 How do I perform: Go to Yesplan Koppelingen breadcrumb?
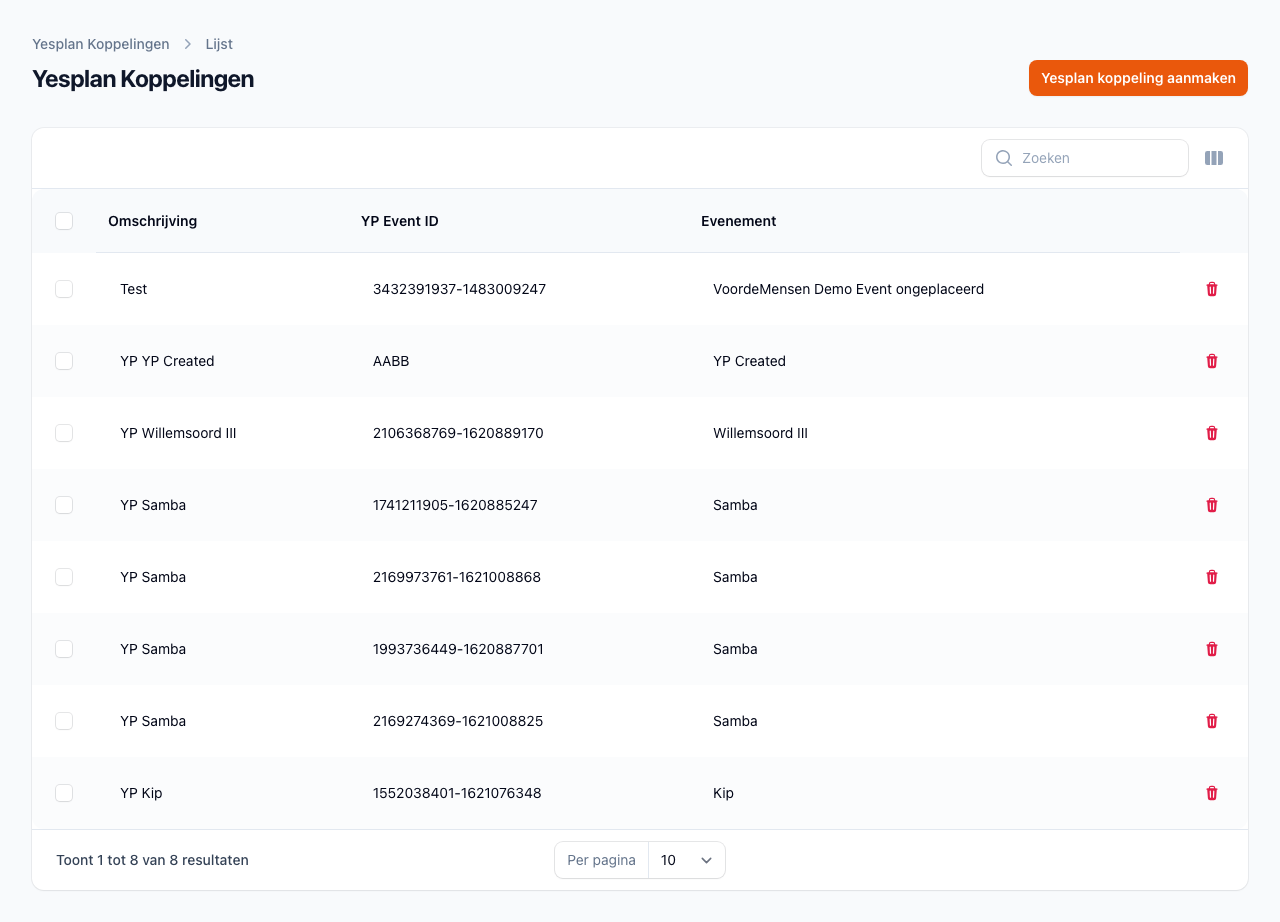[x=101, y=44]
